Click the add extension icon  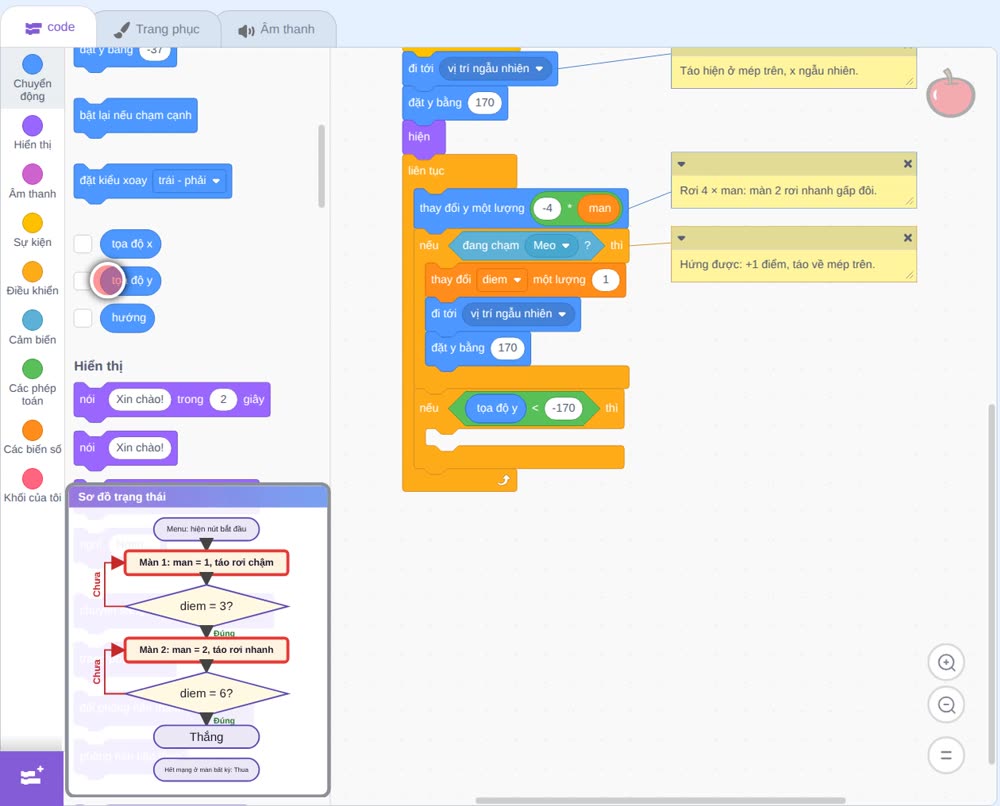click(32, 777)
